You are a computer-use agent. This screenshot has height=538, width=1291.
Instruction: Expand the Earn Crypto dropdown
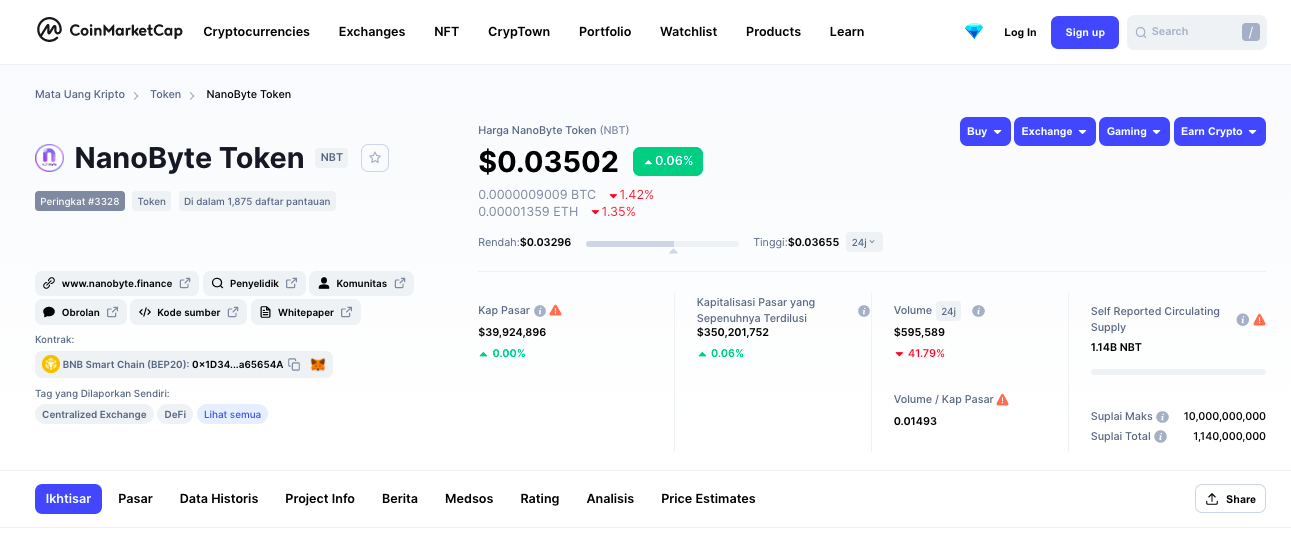[x=1219, y=132]
